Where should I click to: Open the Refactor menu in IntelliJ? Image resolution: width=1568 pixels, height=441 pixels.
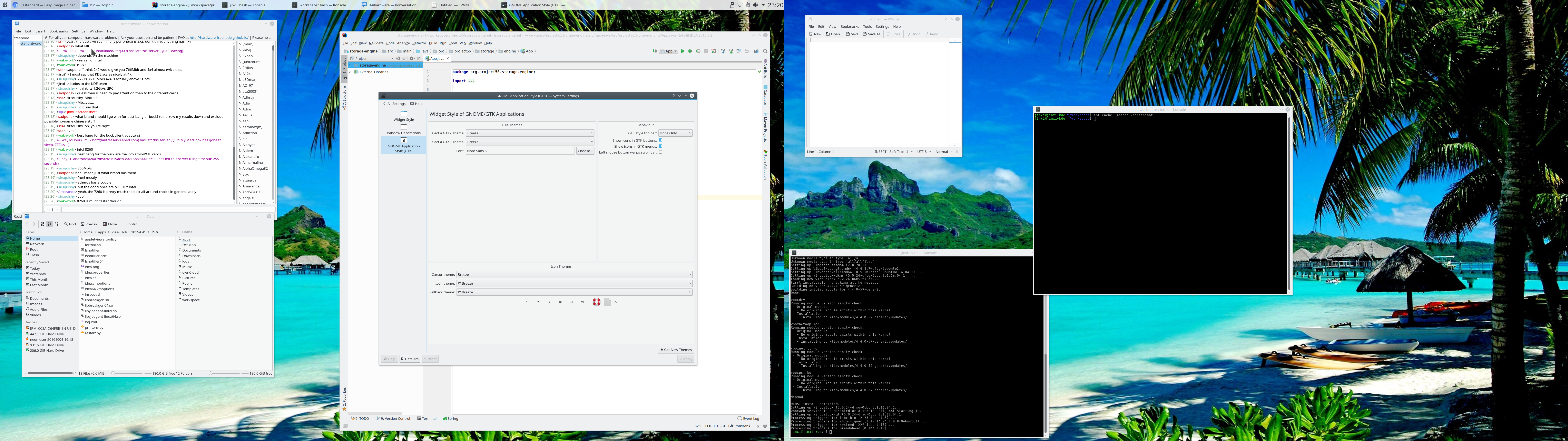[419, 43]
